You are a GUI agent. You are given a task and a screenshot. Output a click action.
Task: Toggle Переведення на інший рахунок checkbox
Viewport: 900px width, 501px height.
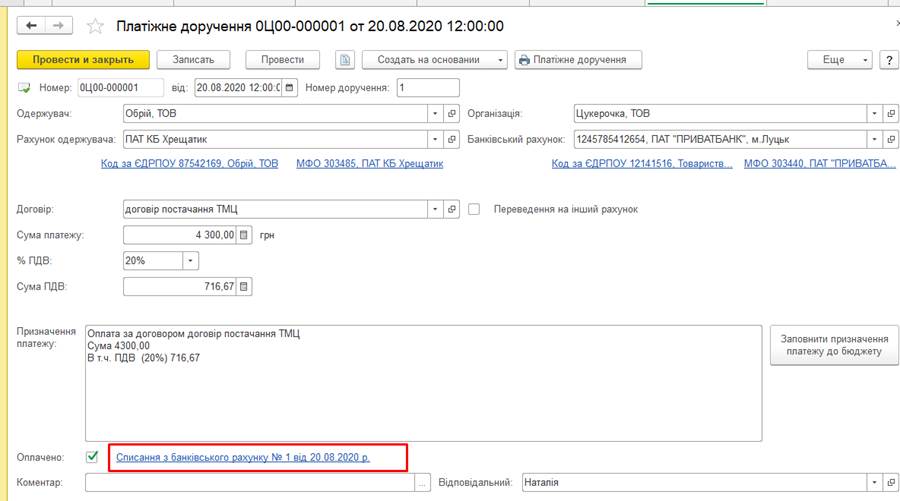click(475, 209)
